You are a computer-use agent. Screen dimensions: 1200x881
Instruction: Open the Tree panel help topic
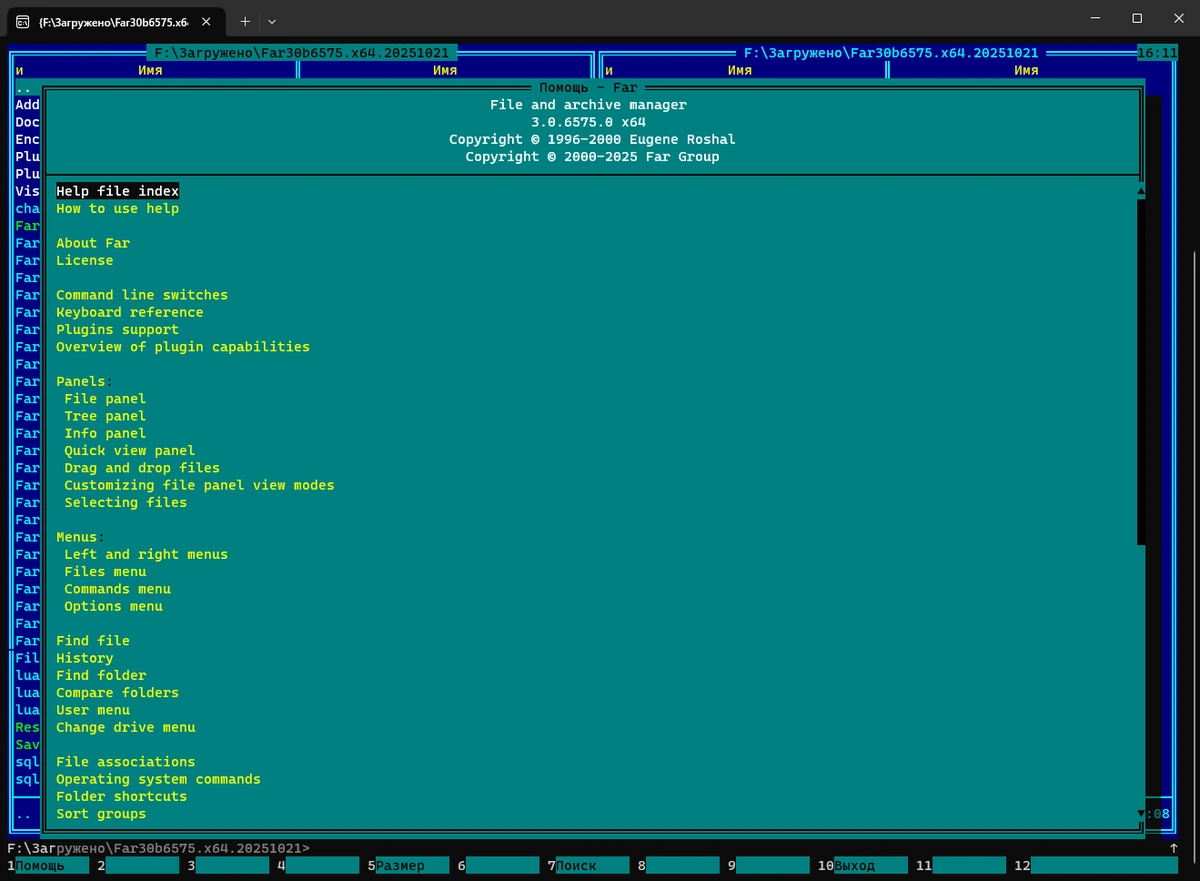pos(105,416)
